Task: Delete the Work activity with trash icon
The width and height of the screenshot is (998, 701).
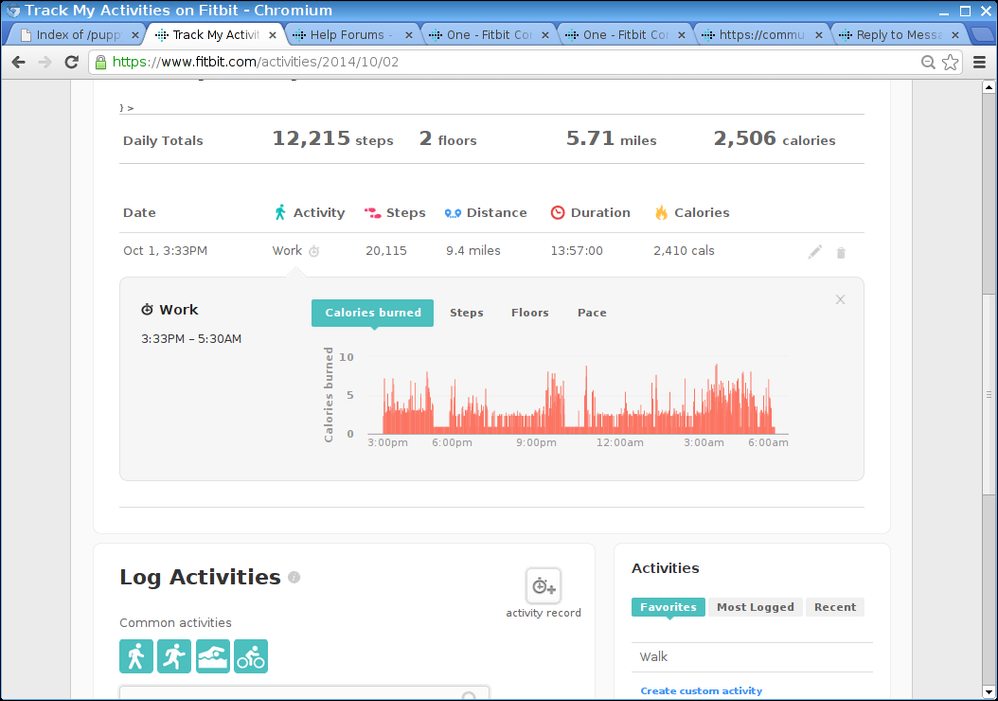Action: [x=841, y=253]
